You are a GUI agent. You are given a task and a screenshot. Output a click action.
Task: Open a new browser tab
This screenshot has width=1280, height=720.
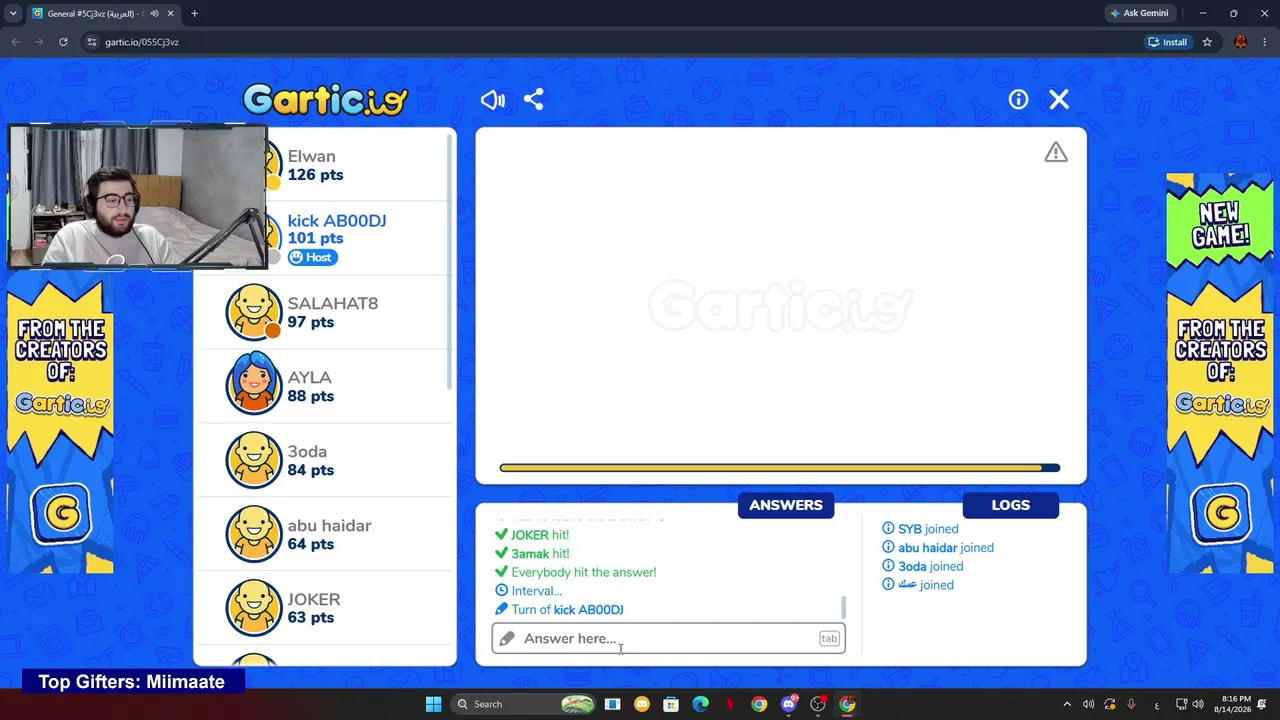194,13
